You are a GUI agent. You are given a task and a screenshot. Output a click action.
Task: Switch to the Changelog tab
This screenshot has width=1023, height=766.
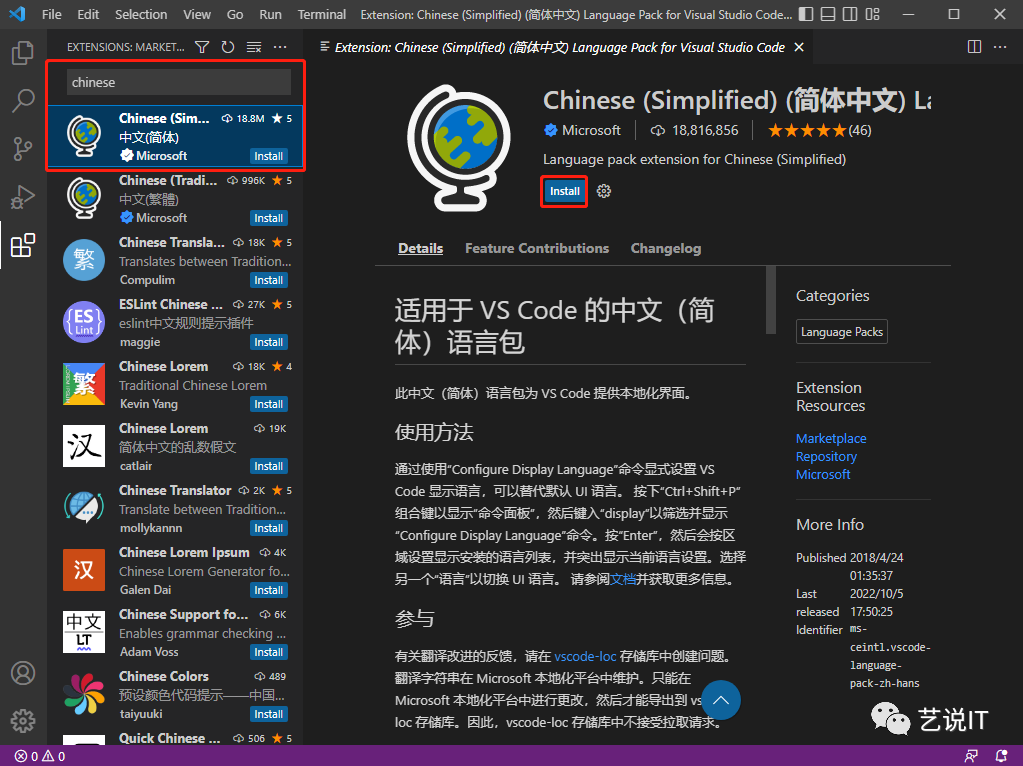coord(665,248)
